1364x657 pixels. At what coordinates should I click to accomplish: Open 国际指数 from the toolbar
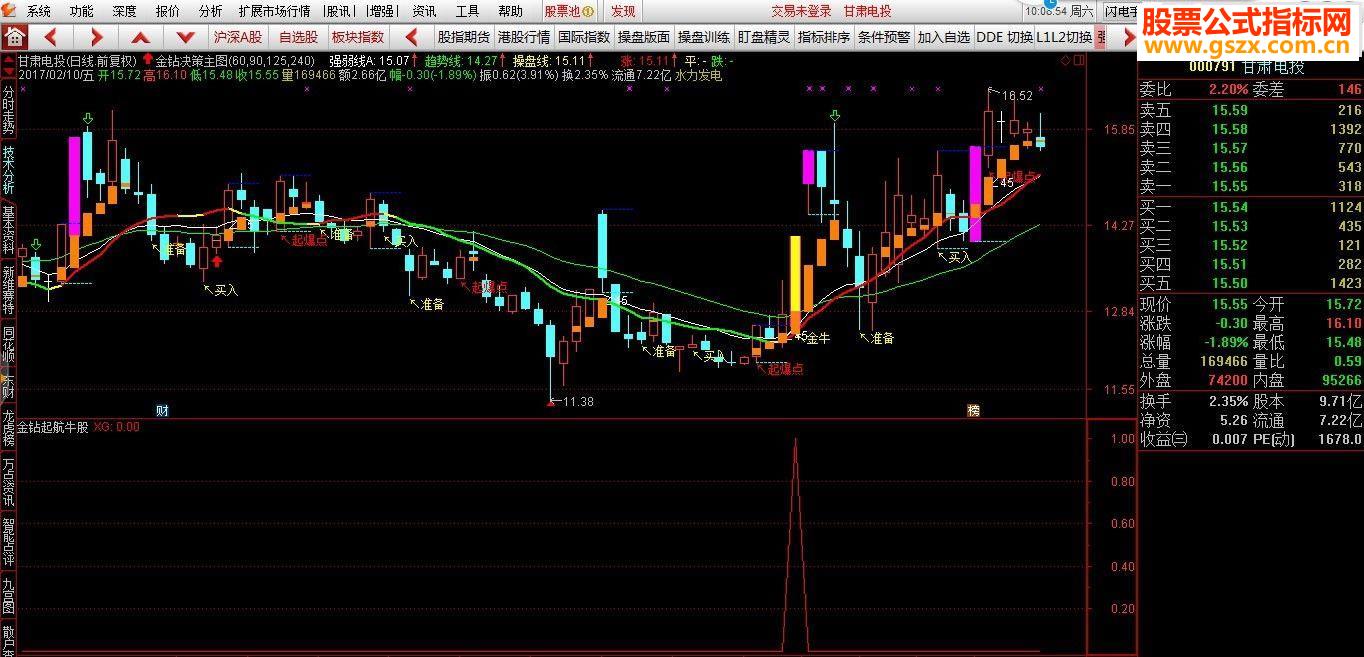pyautogui.click(x=584, y=37)
